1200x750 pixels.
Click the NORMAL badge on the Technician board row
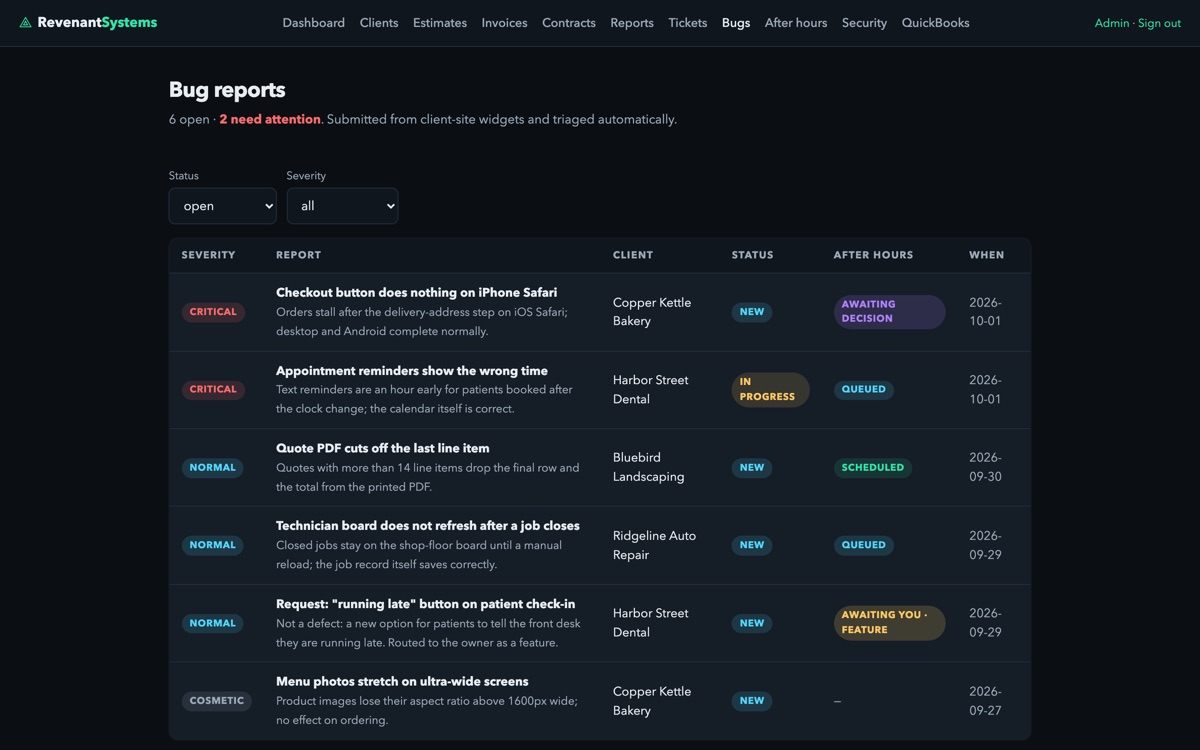tap(213, 545)
